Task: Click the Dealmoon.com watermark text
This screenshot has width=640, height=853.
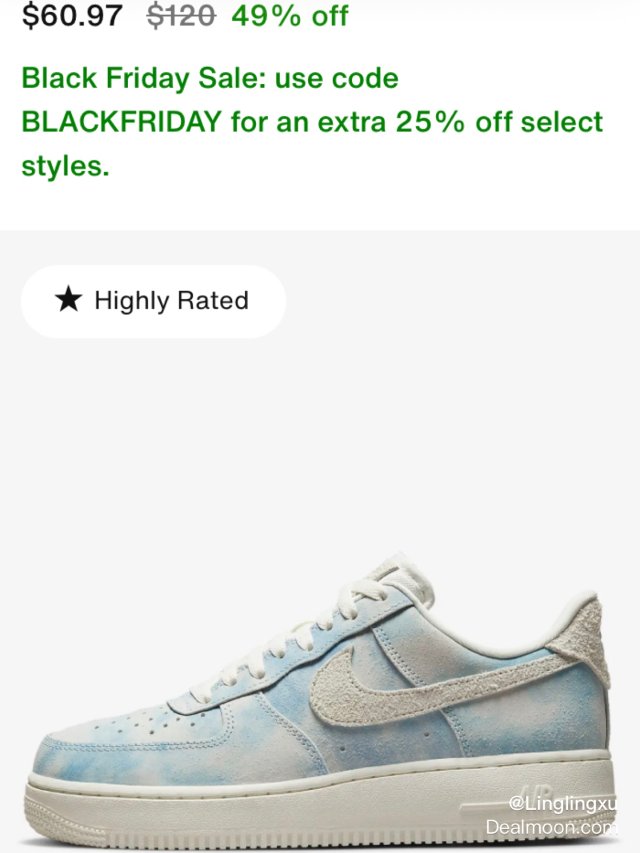Action: click(x=552, y=828)
